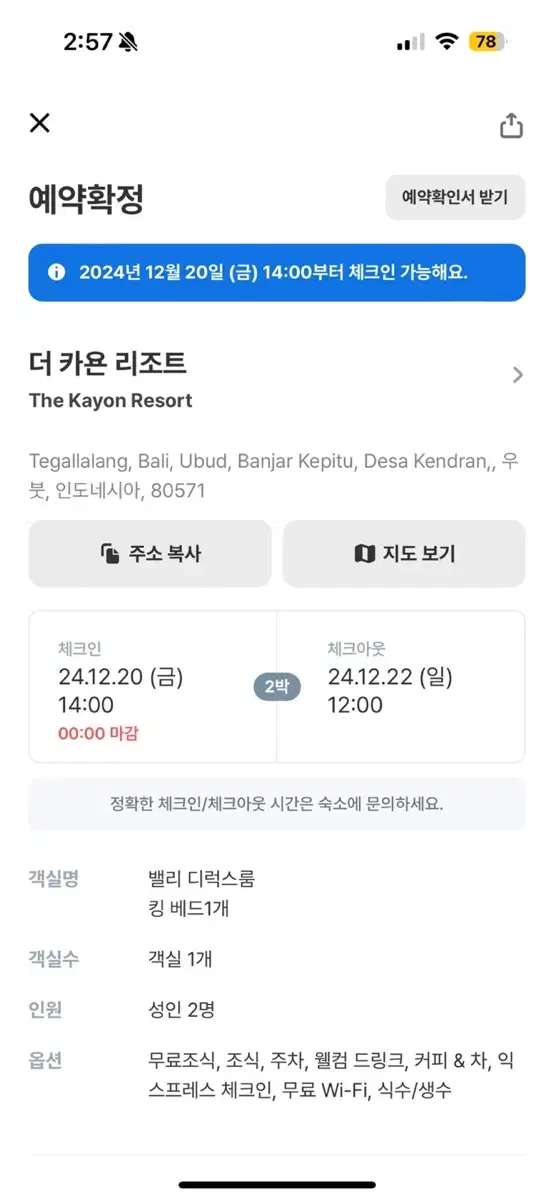Tap the Wi-Fi icon in status bar
Viewport: 554px width, 1200px height.
447,41
